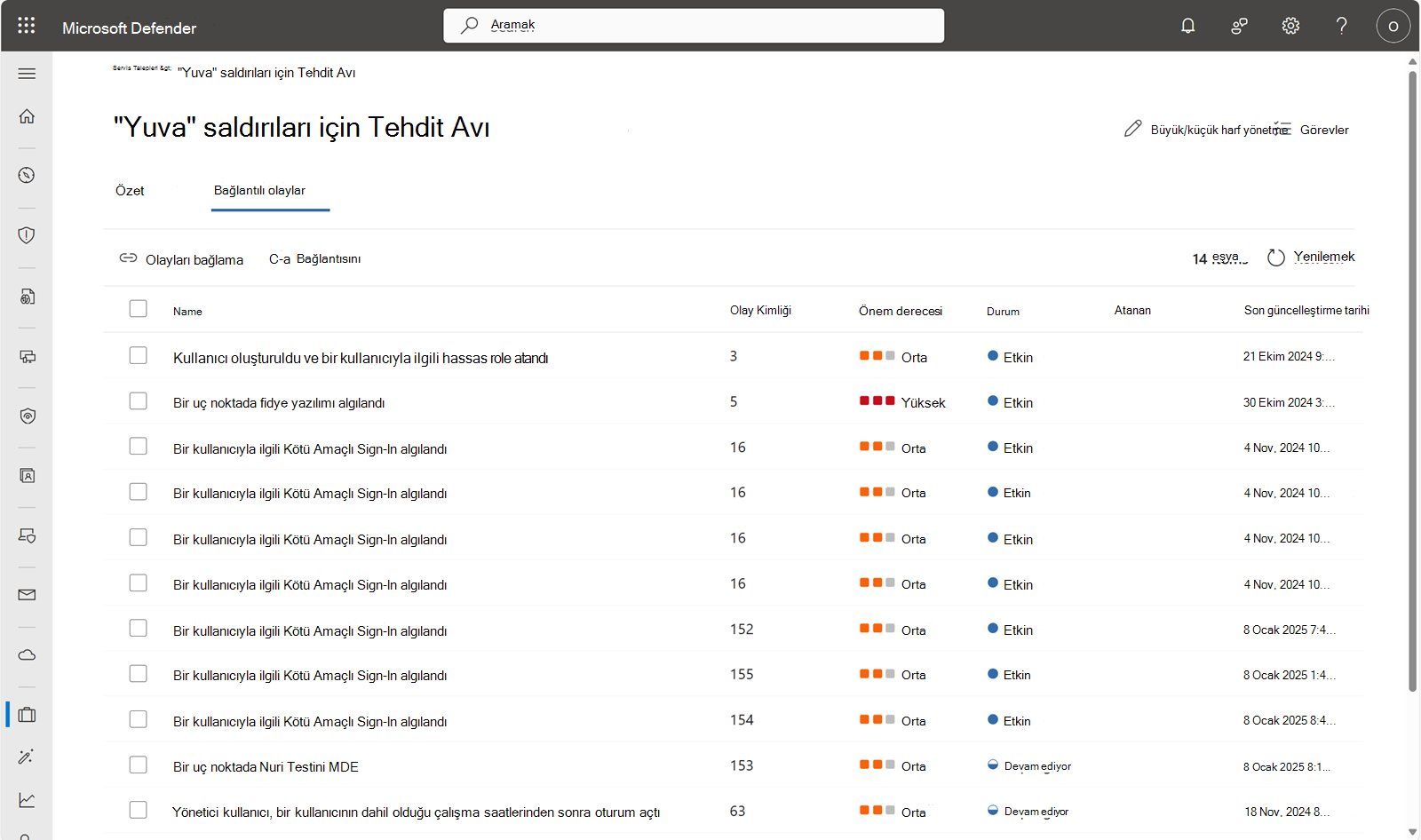Screen dimensions: 1421x840
Task: Open the shield with eye sidebar icon
Action: coord(27,416)
